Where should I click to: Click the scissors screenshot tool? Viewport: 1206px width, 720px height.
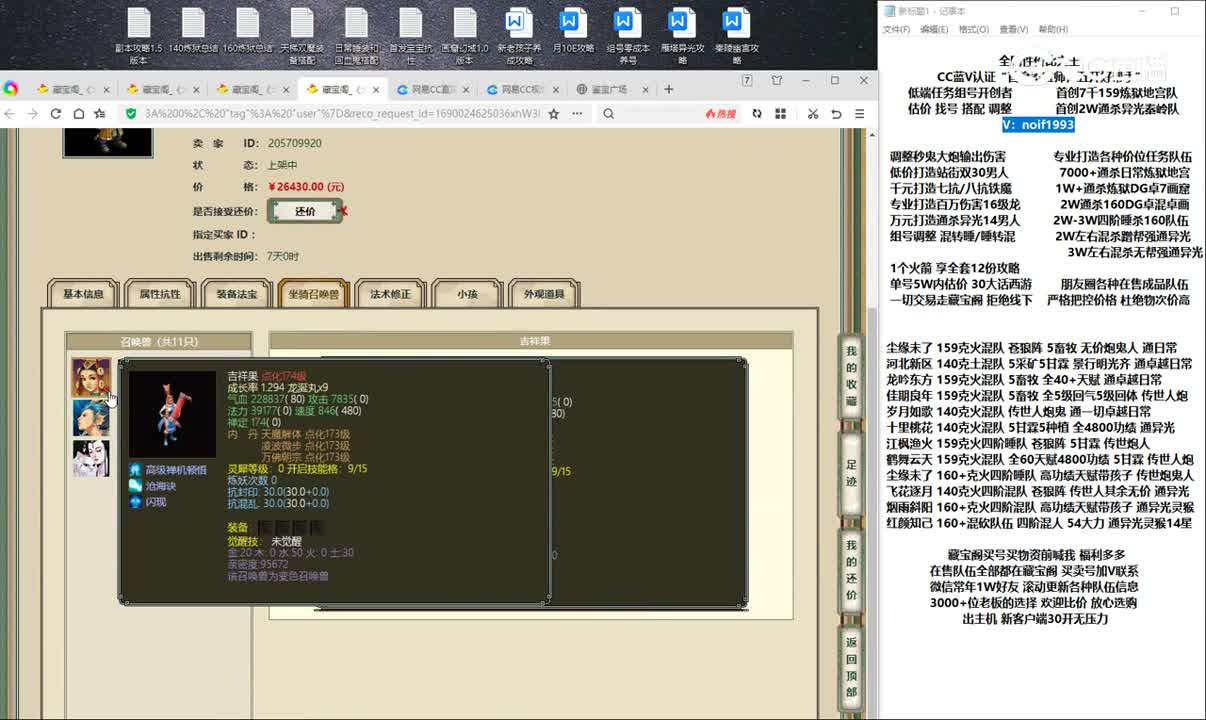click(813, 114)
